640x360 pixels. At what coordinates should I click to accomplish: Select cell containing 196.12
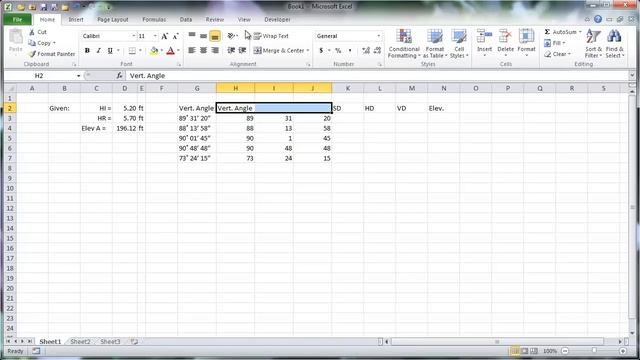(125, 128)
